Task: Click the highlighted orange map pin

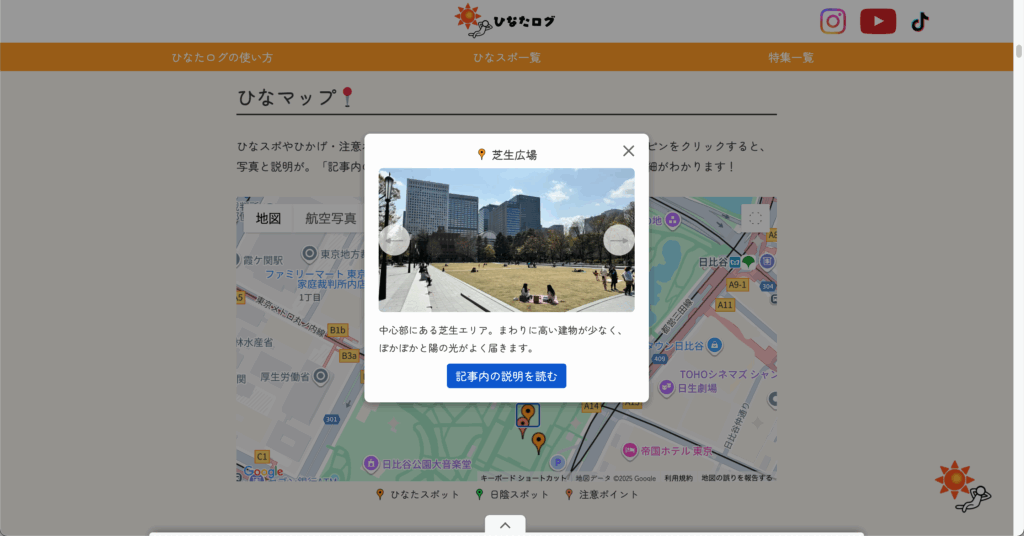Action: [528, 415]
